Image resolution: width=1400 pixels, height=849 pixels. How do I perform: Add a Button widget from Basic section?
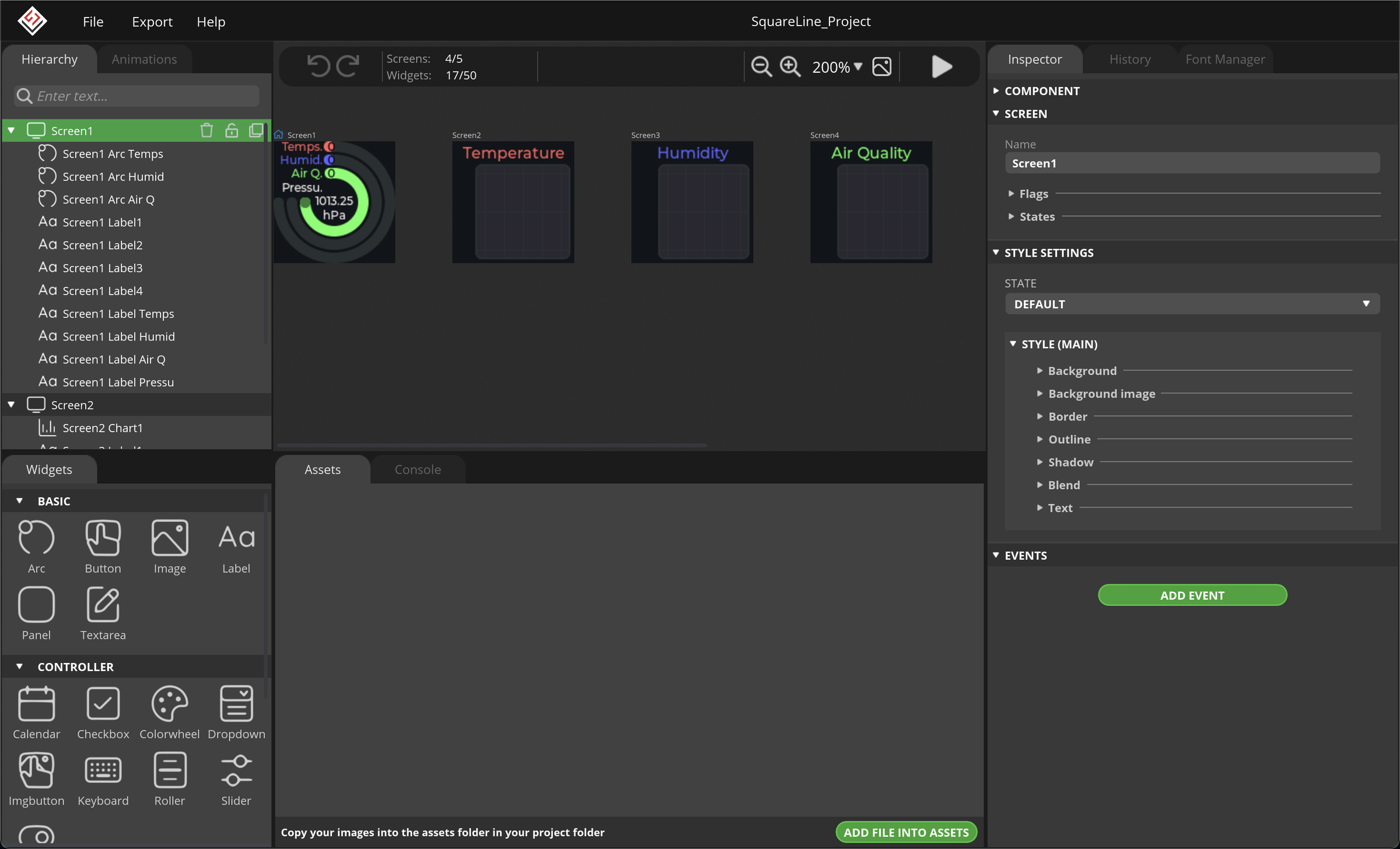[x=103, y=545]
